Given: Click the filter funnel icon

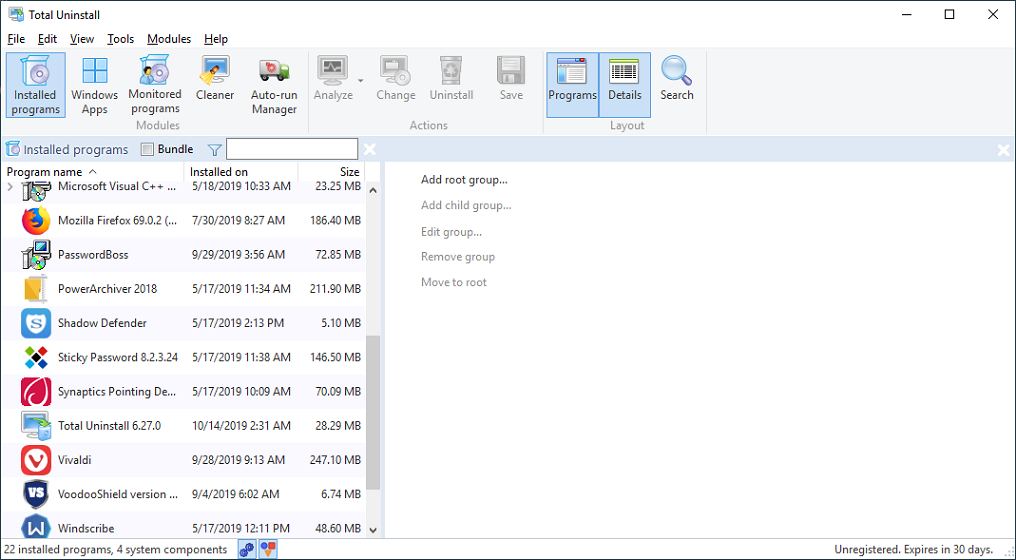Looking at the screenshot, I should [x=214, y=150].
